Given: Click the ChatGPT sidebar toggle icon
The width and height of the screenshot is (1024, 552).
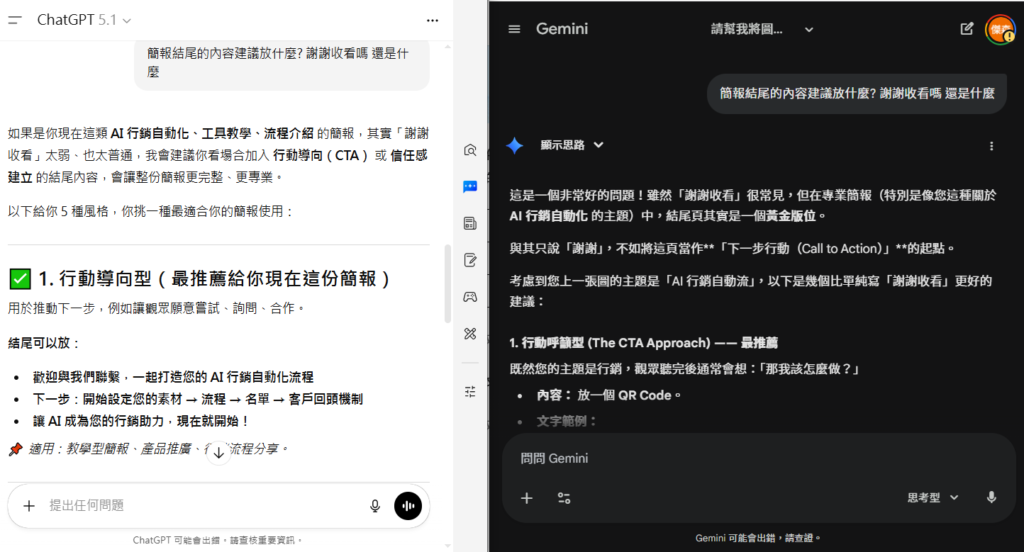Looking at the screenshot, I should [x=16, y=20].
